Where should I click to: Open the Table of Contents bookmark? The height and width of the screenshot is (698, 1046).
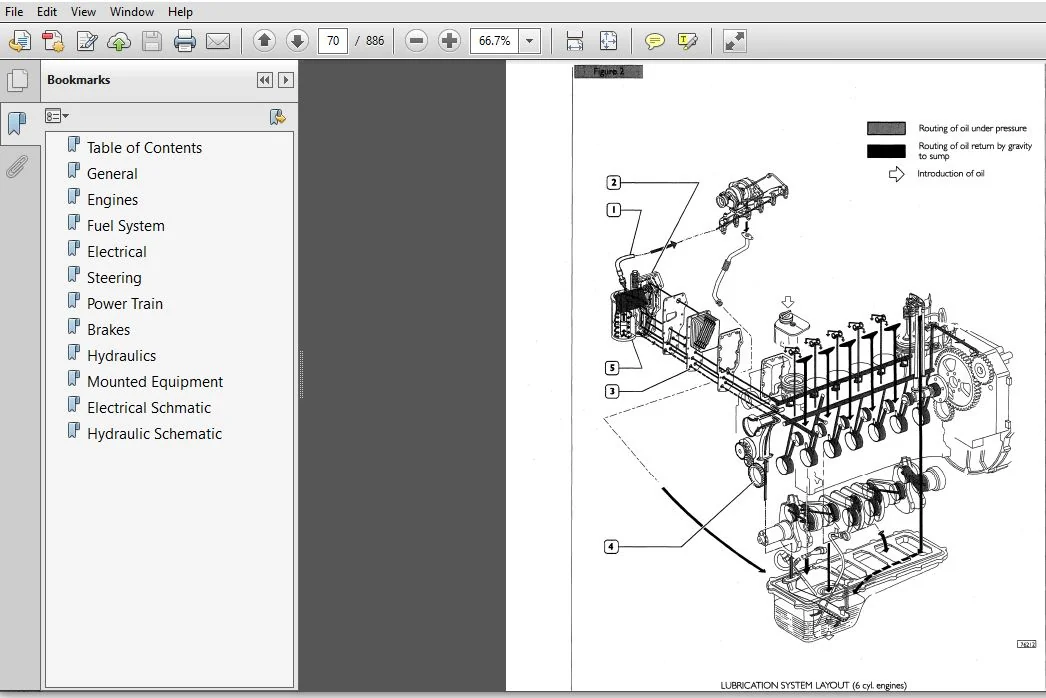click(x=144, y=147)
